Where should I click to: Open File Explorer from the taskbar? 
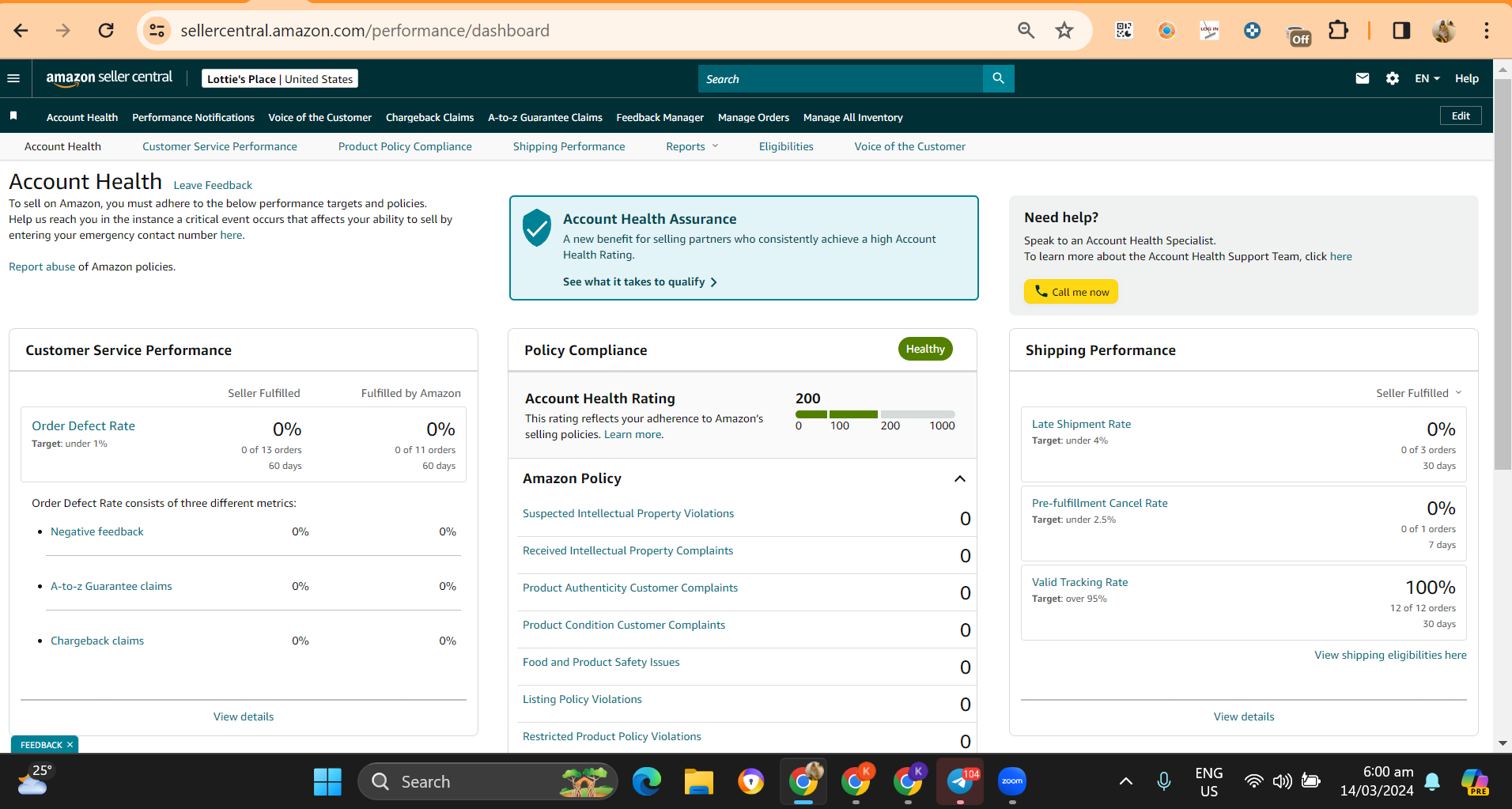coord(699,782)
